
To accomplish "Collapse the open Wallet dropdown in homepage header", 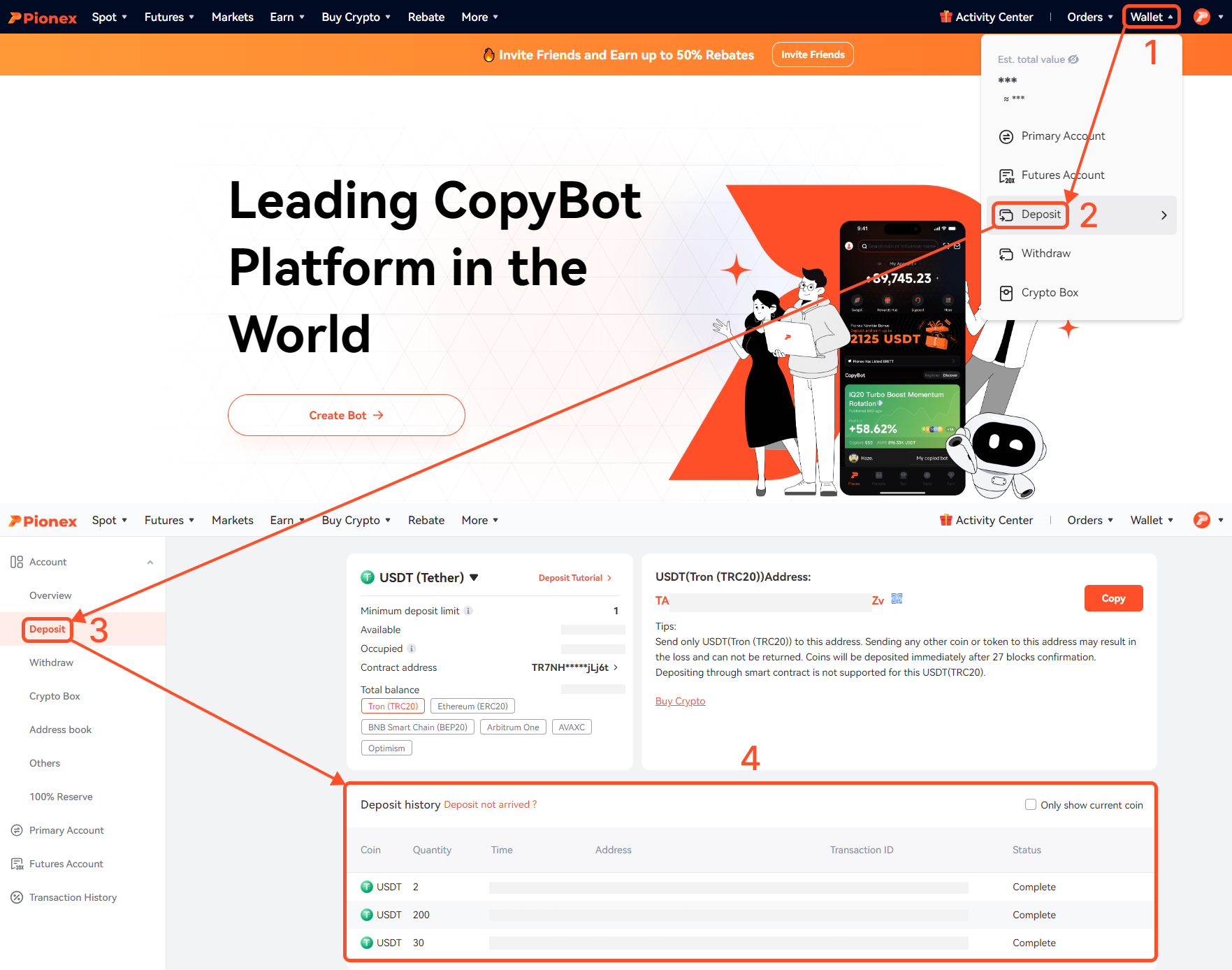I will (x=1152, y=17).
